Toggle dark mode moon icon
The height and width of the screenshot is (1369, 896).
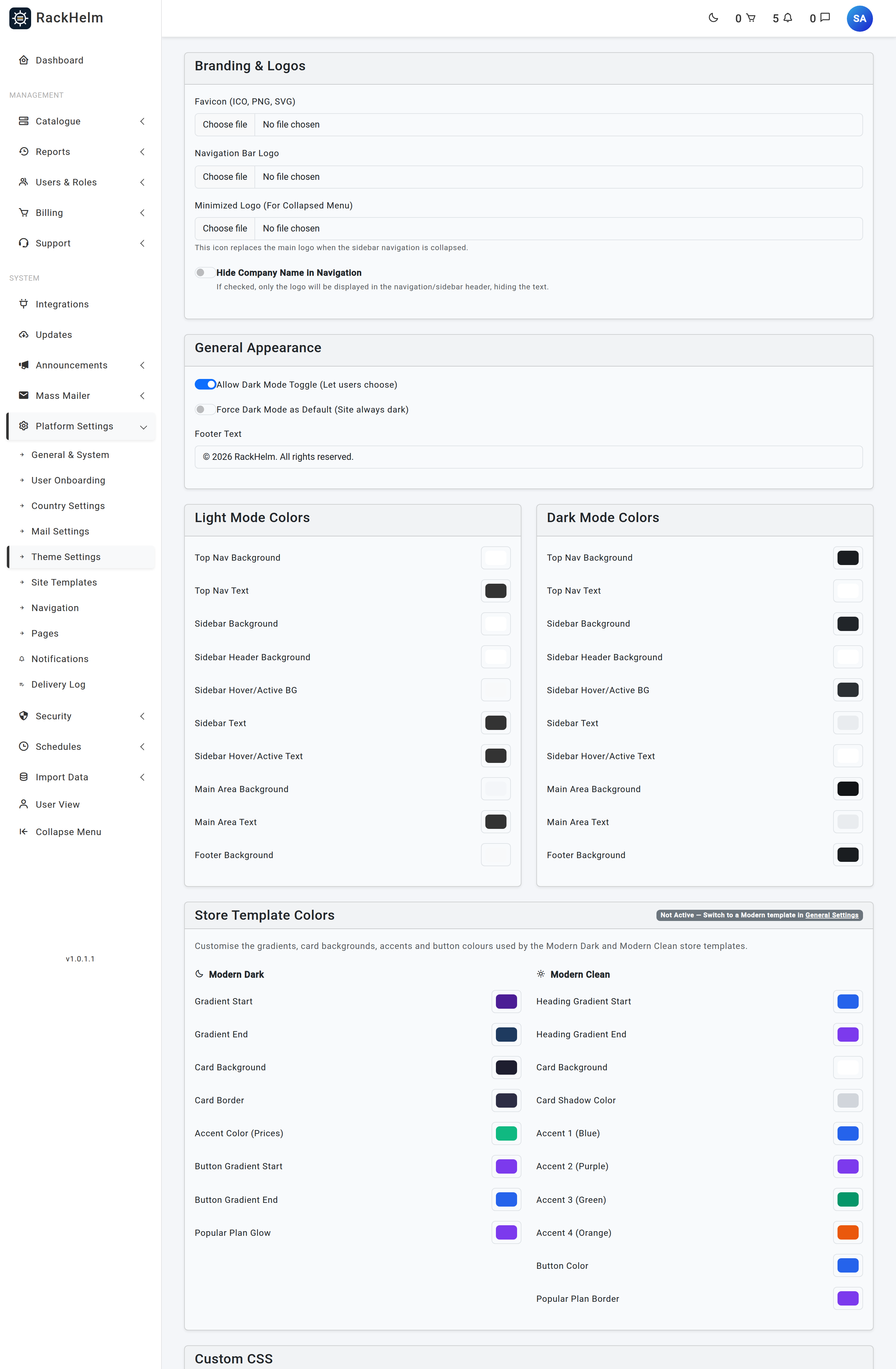coord(713,18)
